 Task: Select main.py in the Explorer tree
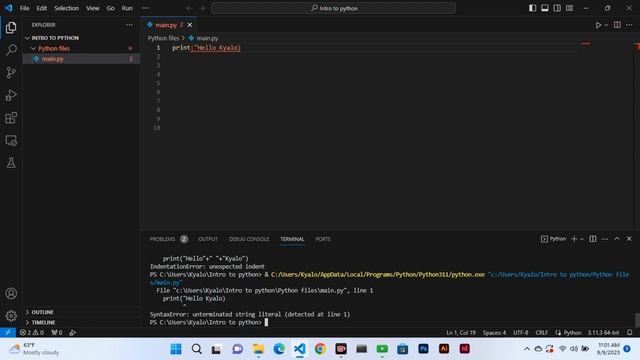pyautogui.click(x=81, y=59)
